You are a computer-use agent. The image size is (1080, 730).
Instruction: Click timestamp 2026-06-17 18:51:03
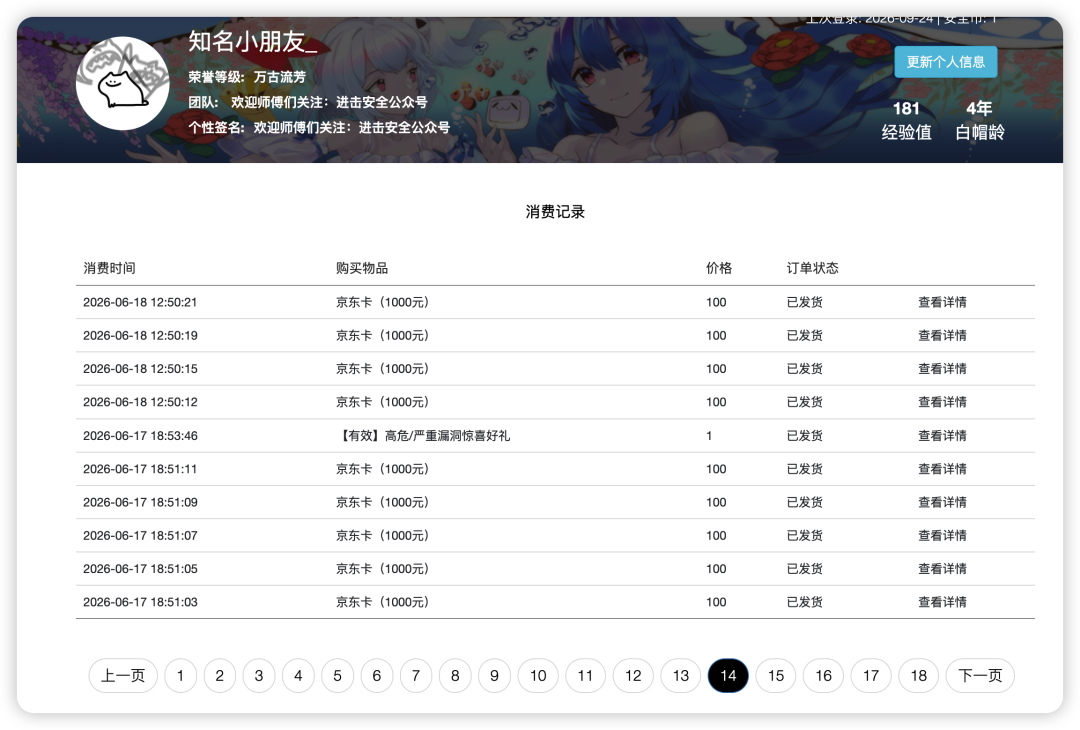point(140,602)
